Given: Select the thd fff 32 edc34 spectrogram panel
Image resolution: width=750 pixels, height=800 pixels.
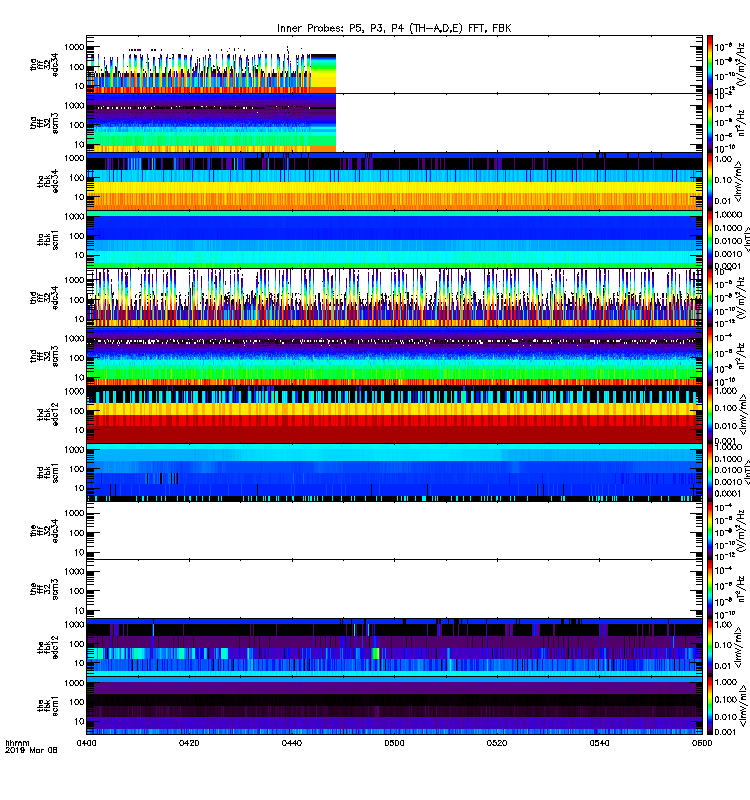Looking at the screenshot, I should [394, 298].
